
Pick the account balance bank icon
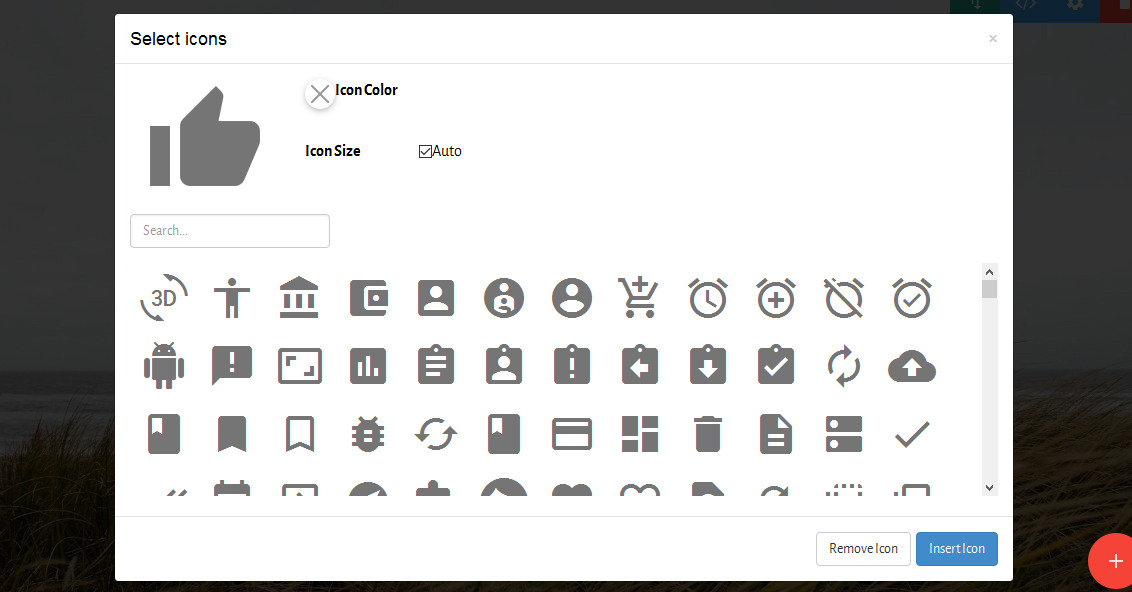(299, 297)
